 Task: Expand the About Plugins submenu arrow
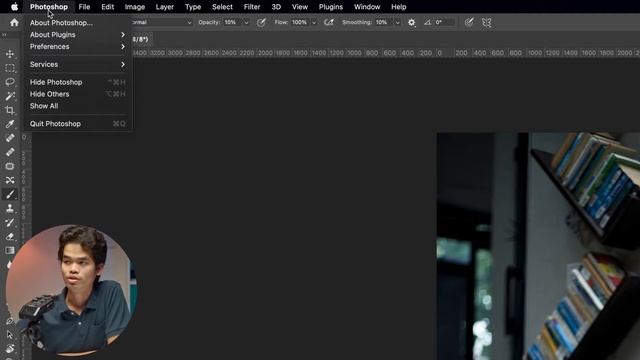(123, 35)
